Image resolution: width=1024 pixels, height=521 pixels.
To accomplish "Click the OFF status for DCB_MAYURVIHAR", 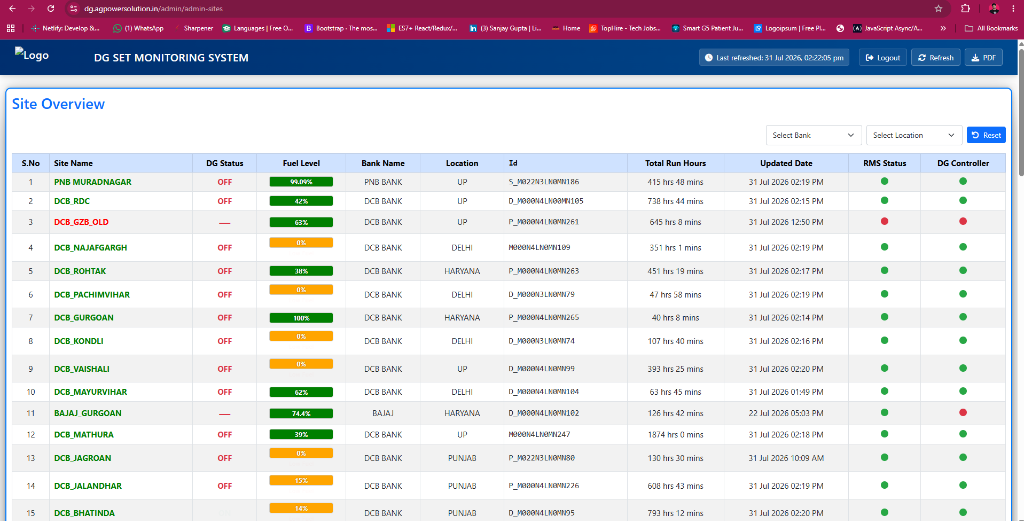I will tap(225, 392).
